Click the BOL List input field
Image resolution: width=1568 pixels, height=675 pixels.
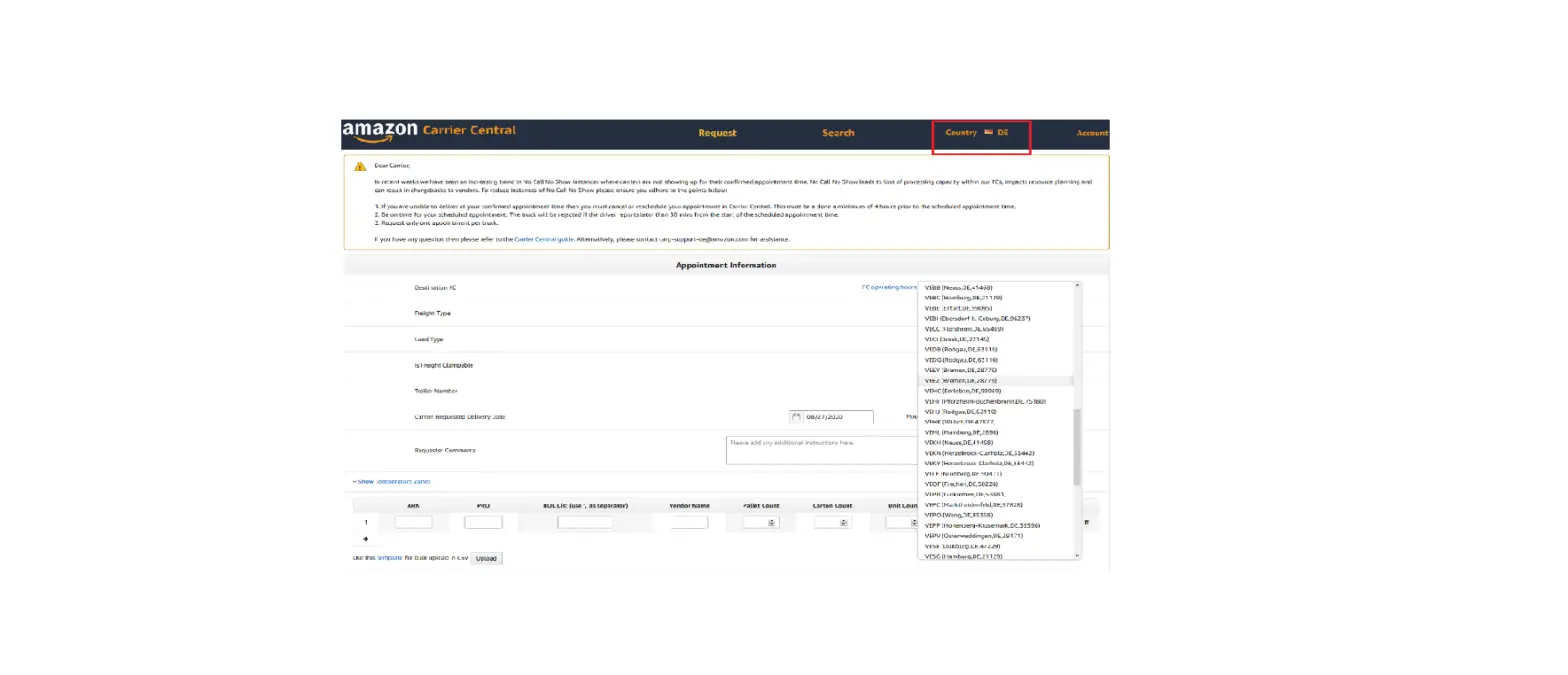pos(585,522)
